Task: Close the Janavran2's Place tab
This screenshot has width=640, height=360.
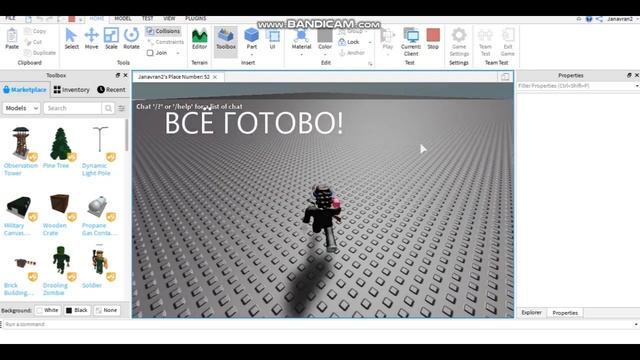Action: pyautogui.click(x=215, y=77)
